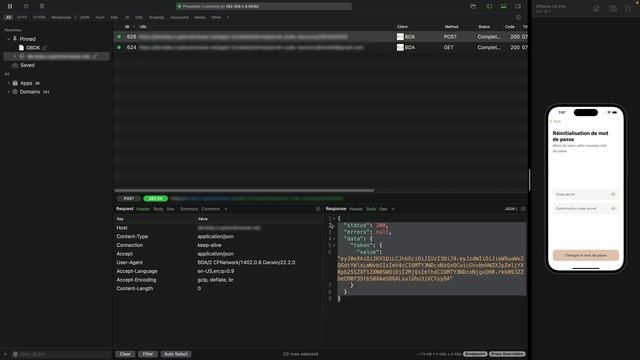This screenshot has height=360, width=640.
Task: Open the Request Summary tab
Action: (x=189, y=209)
